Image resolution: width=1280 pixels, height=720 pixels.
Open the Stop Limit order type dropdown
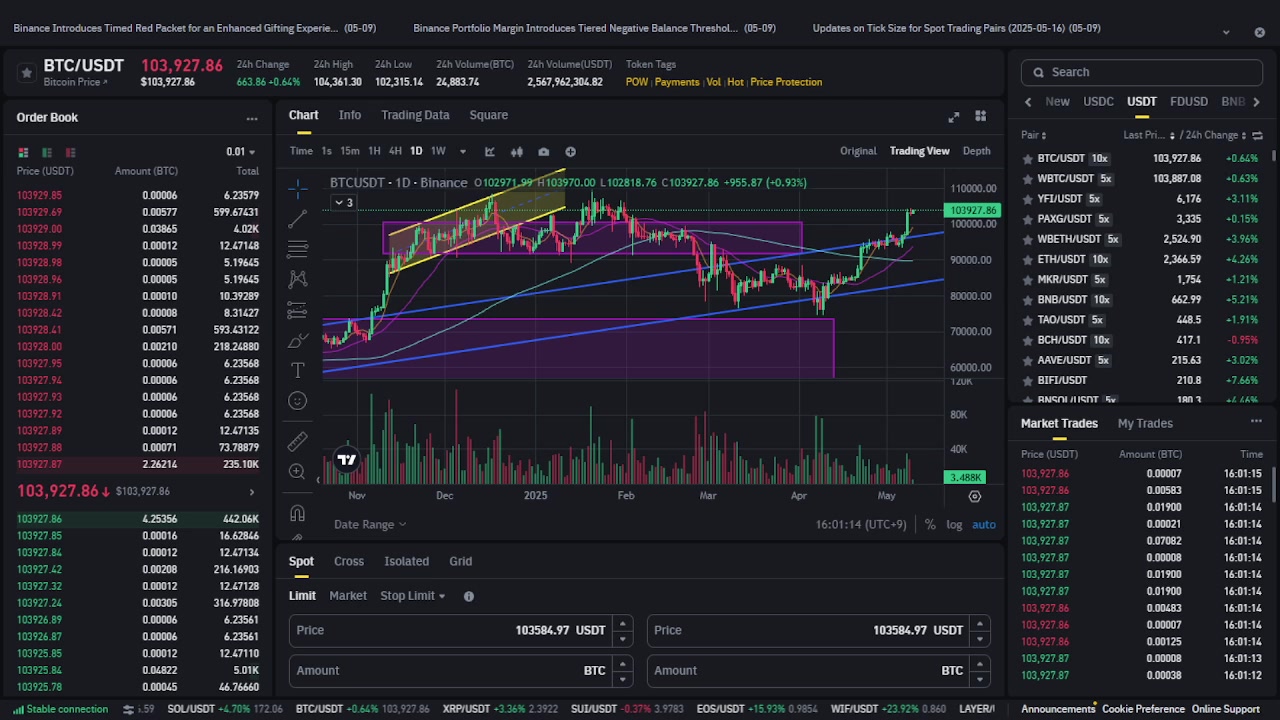pyautogui.click(x=413, y=596)
